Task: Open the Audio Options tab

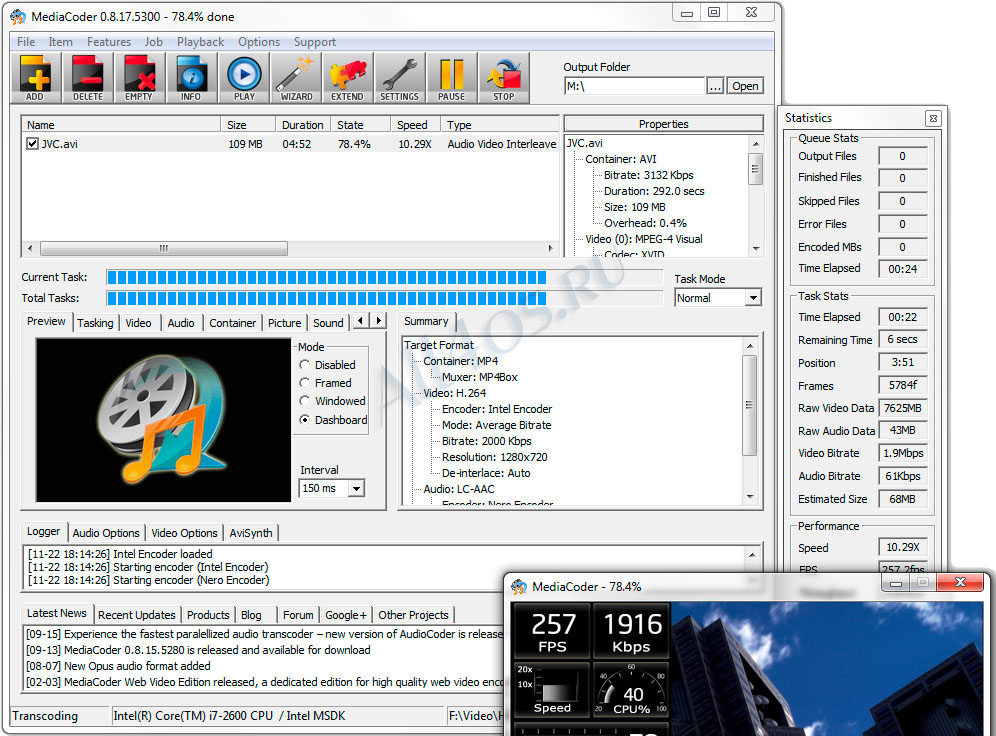Action: [105, 533]
